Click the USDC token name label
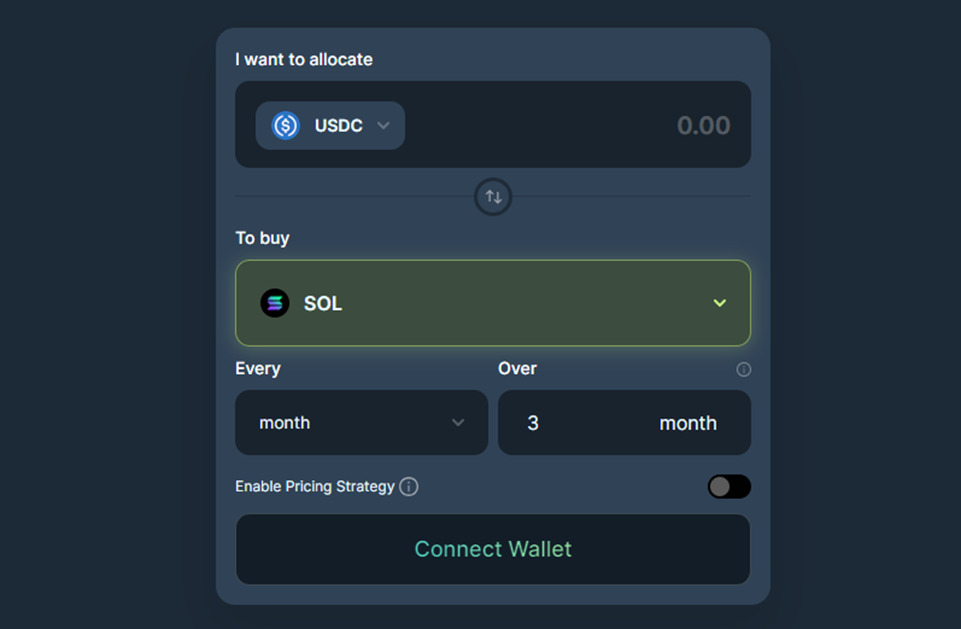The image size is (961, 629). (x=338, y=126)
